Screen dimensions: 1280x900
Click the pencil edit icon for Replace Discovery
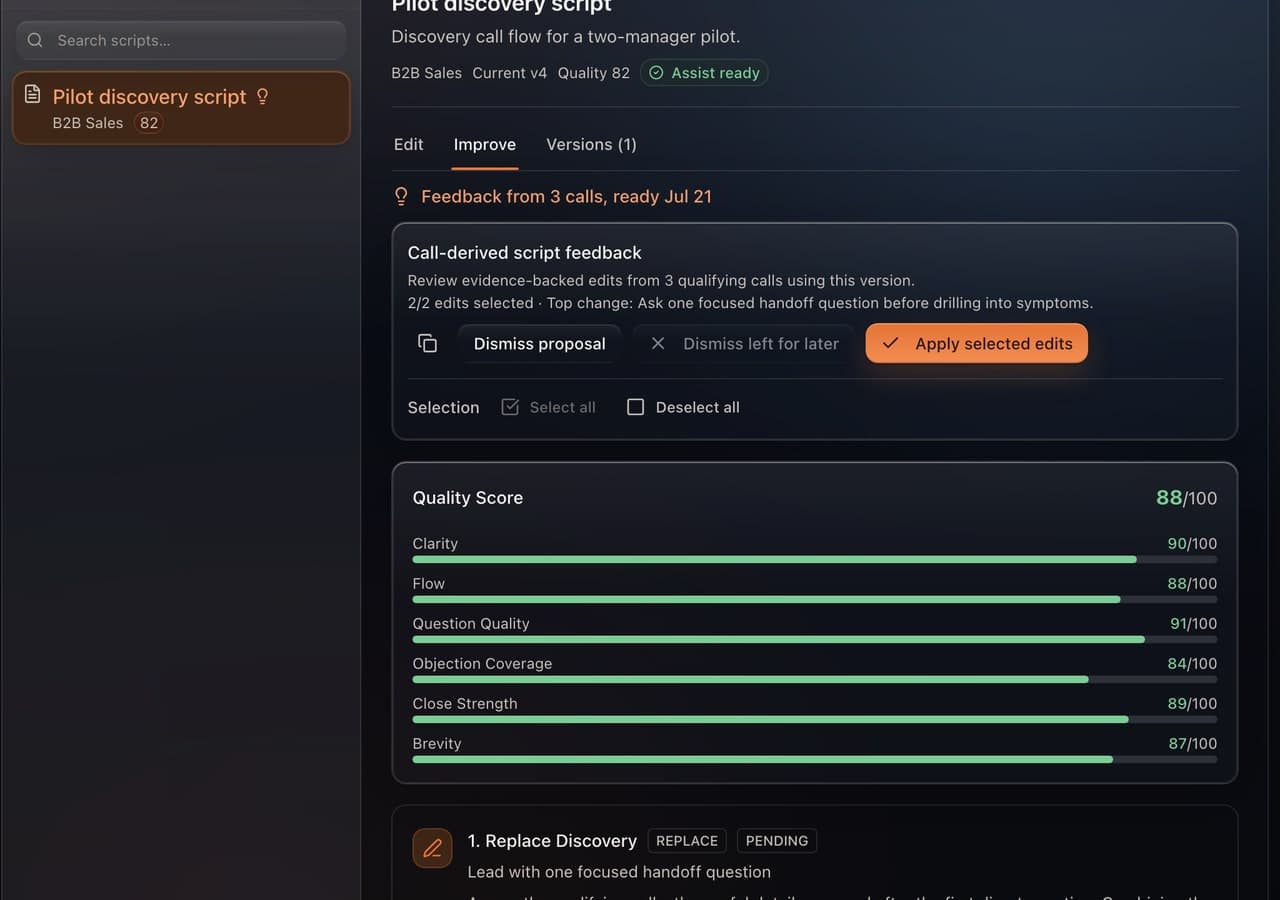[433, 849]
